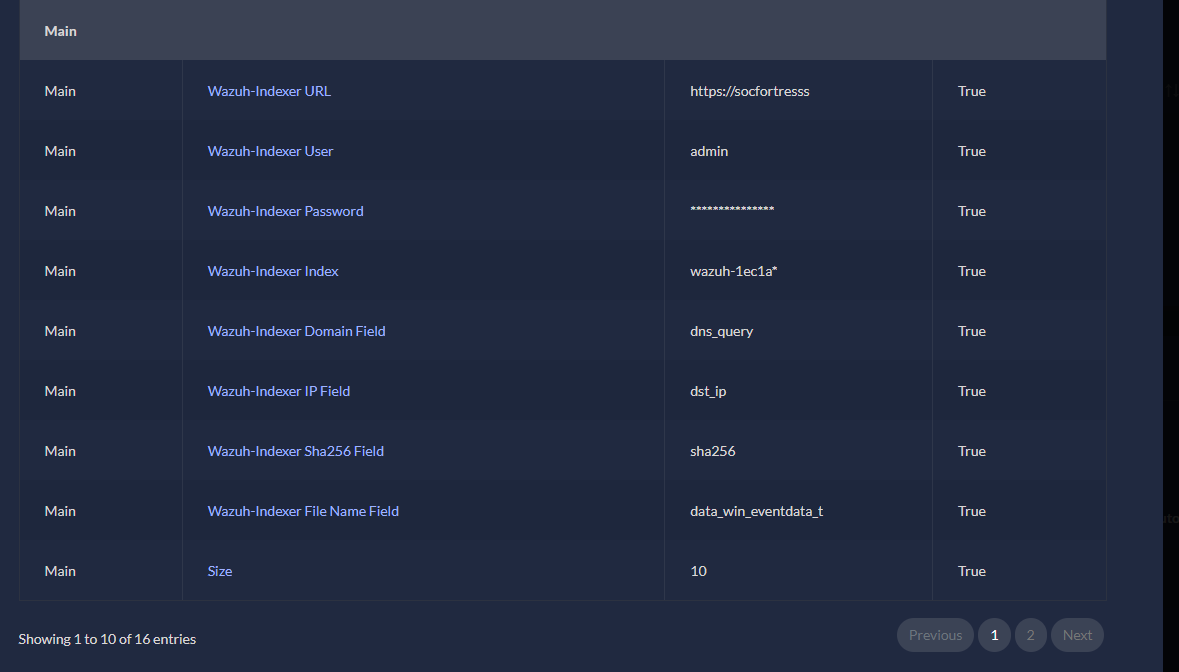Click 'True' in the Domain Field row

[971, 331]
